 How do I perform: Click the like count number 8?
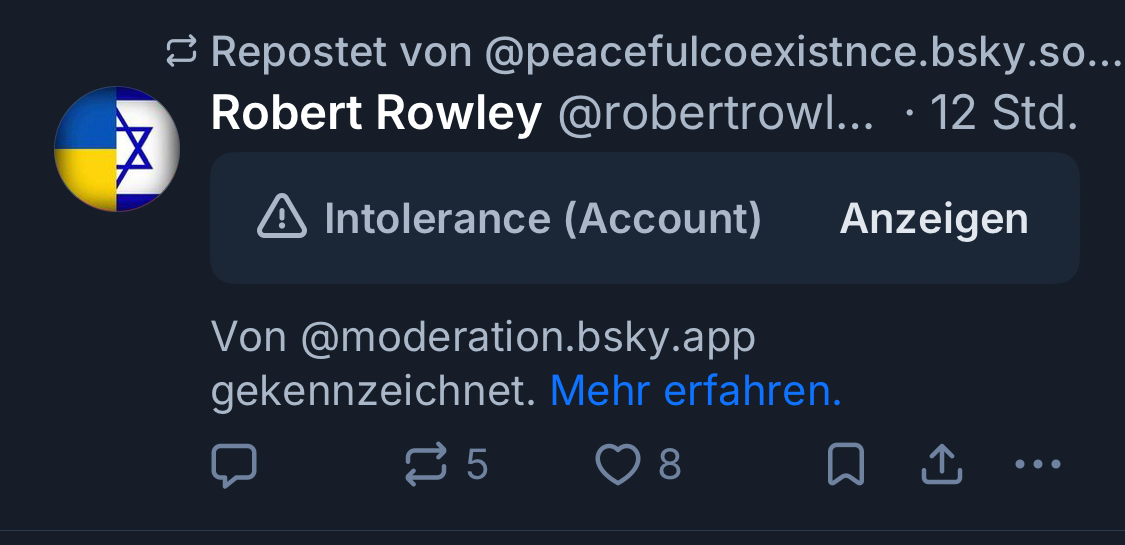point(670,465)
